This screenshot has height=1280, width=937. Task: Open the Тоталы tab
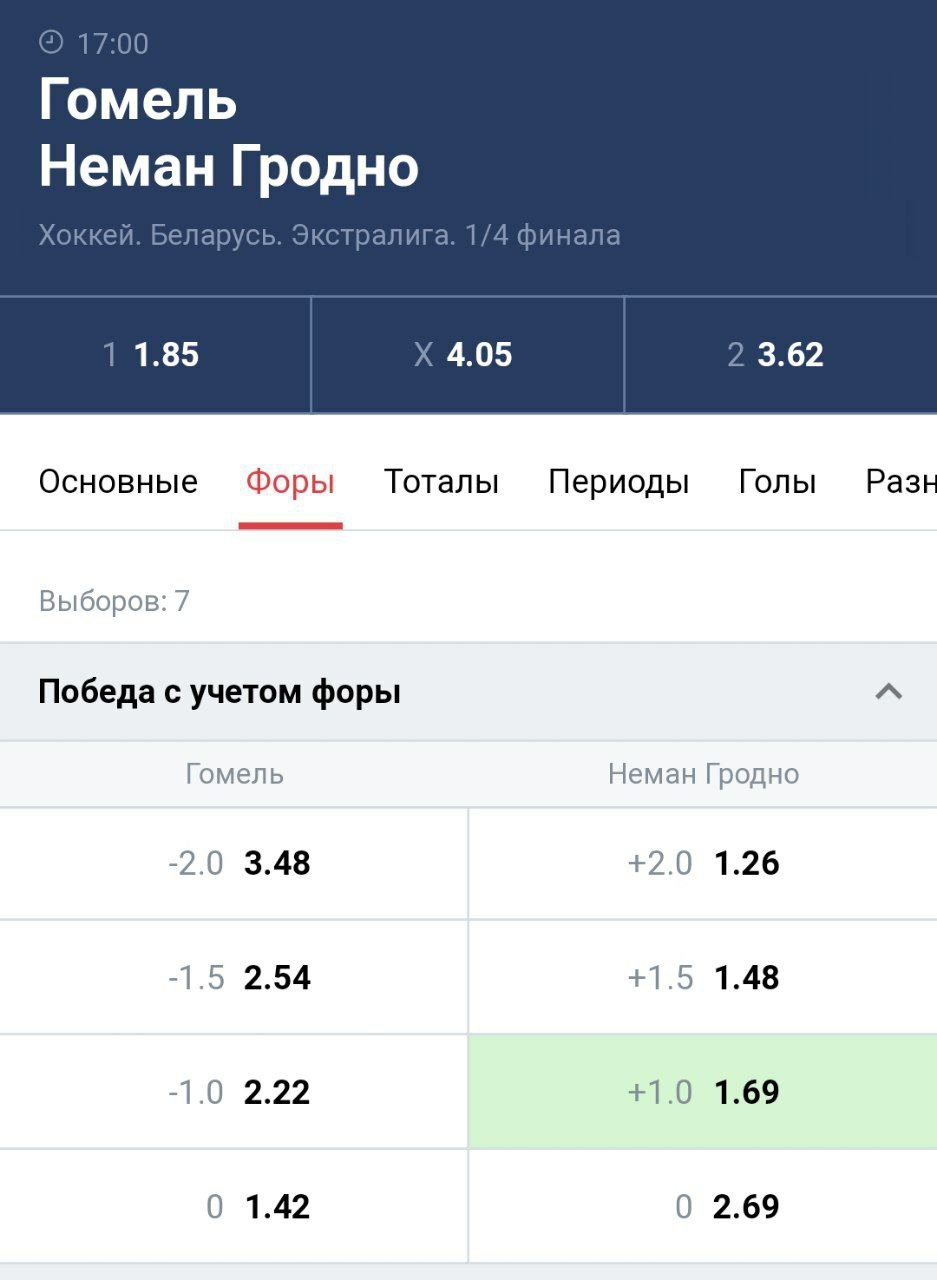441,482
